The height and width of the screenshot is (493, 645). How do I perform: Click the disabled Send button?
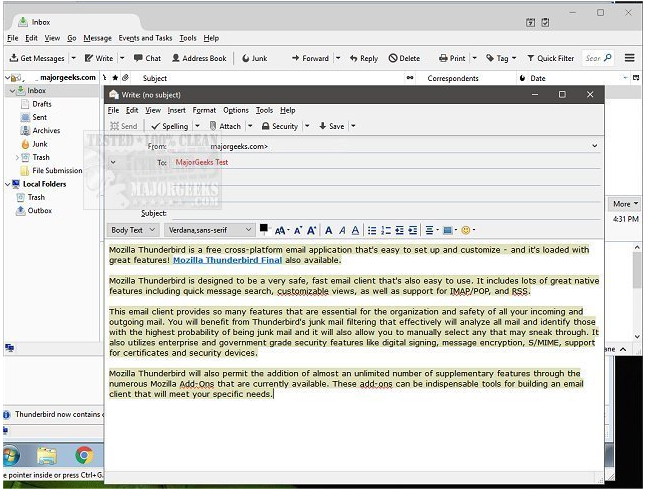click(x=123, y=126)
